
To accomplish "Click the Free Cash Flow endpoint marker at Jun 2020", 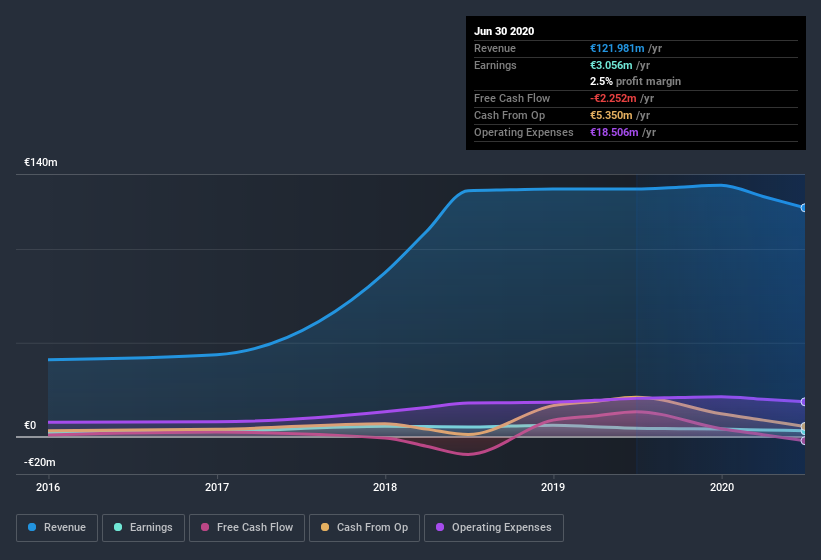I will pyautogui.click(x=803, y=441).
